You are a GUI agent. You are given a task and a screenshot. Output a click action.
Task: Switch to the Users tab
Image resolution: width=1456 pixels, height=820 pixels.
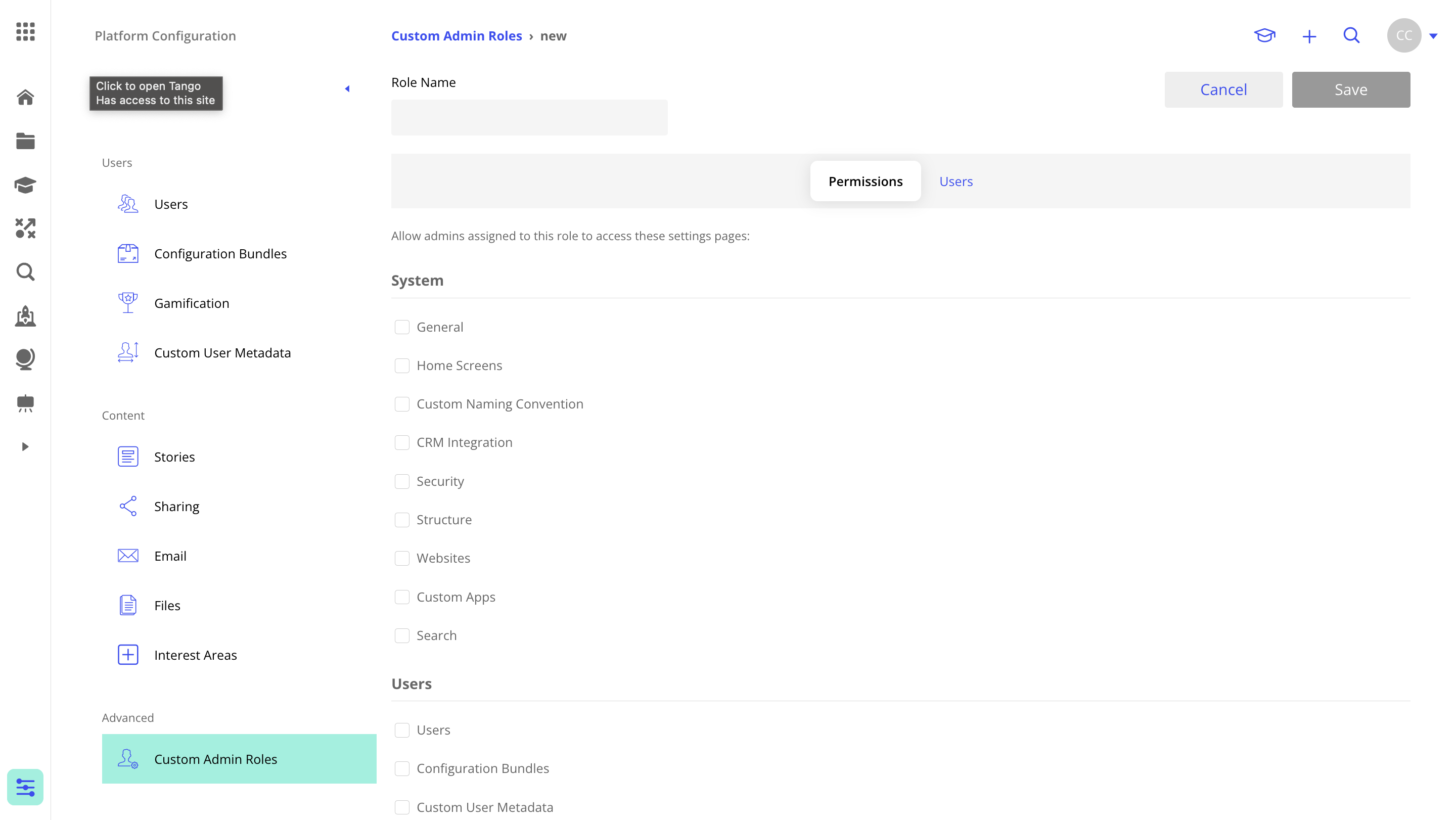(x=955, y=181)
